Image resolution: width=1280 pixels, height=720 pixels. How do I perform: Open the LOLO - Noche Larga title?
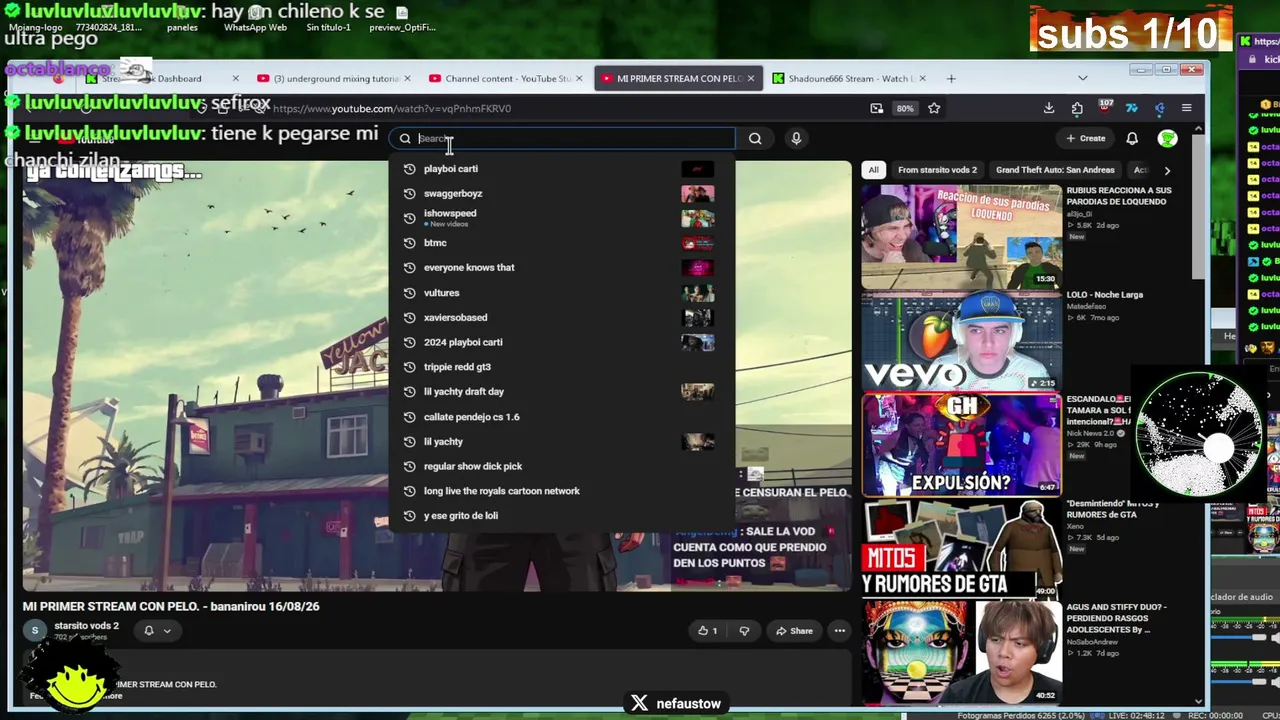(x=1104, y=295)
